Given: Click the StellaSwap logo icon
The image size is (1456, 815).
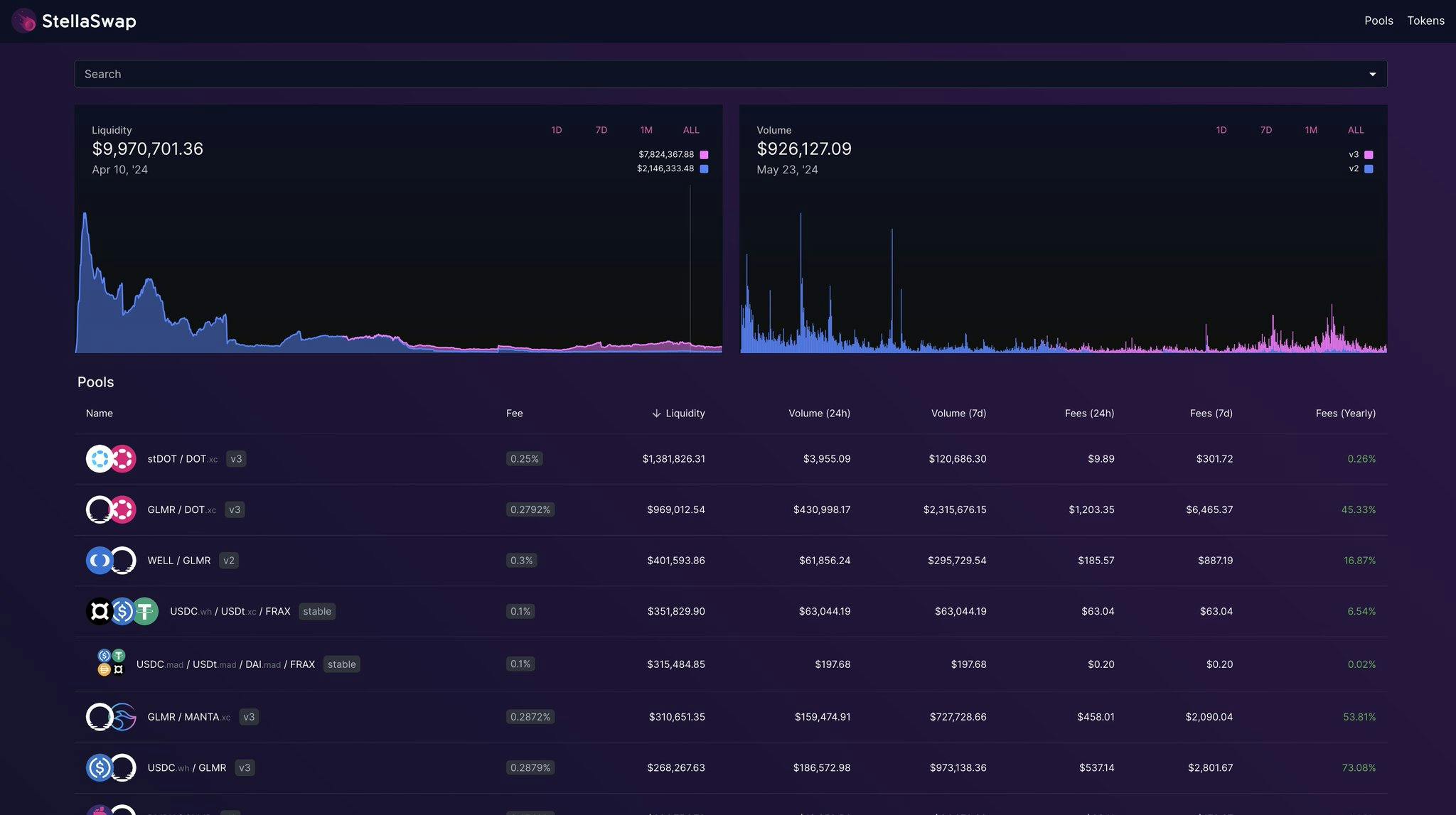Looking at the screenshot, I should click(24, 21).
